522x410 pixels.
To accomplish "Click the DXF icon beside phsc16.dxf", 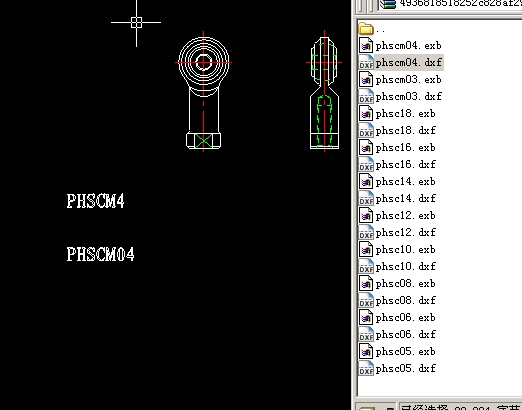I will point(366,164).
